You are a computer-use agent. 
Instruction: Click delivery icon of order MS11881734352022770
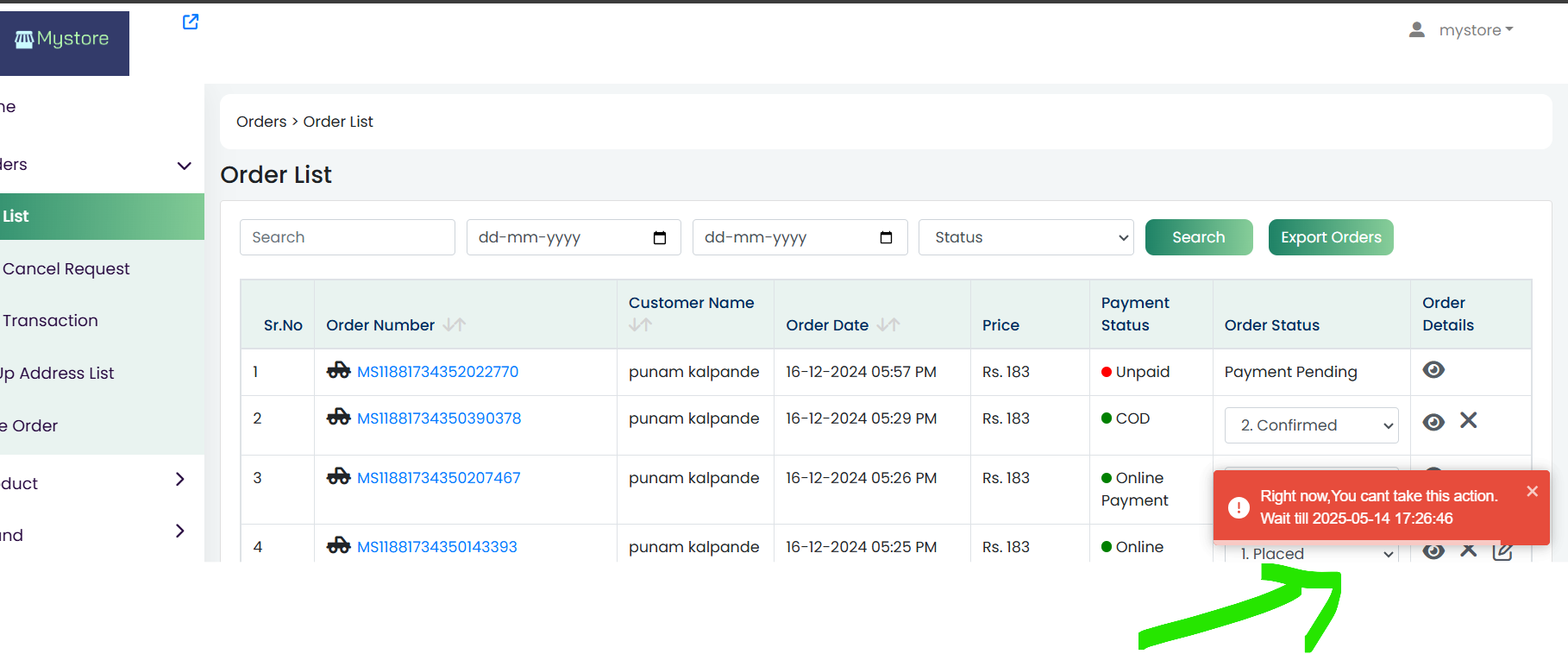pyautogui.click(x=338, y=371)
